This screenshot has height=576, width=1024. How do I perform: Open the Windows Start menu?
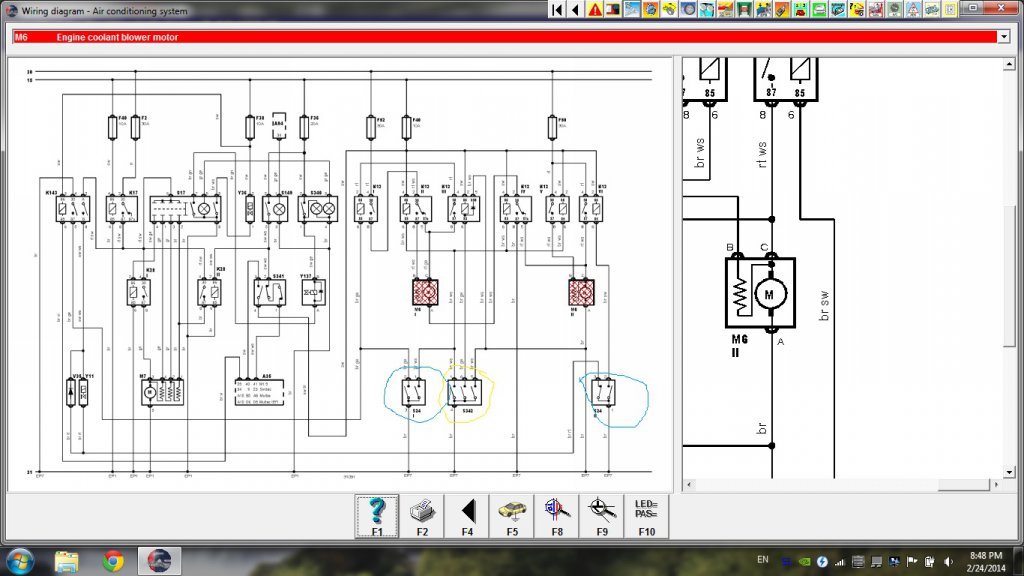21,560
